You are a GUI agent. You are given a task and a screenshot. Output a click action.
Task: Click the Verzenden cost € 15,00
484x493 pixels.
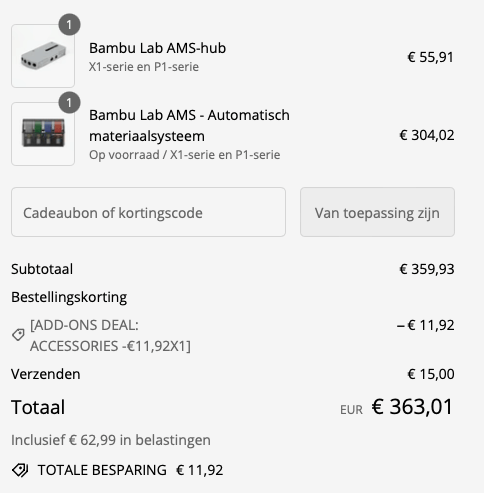click(x=431, y=374)
